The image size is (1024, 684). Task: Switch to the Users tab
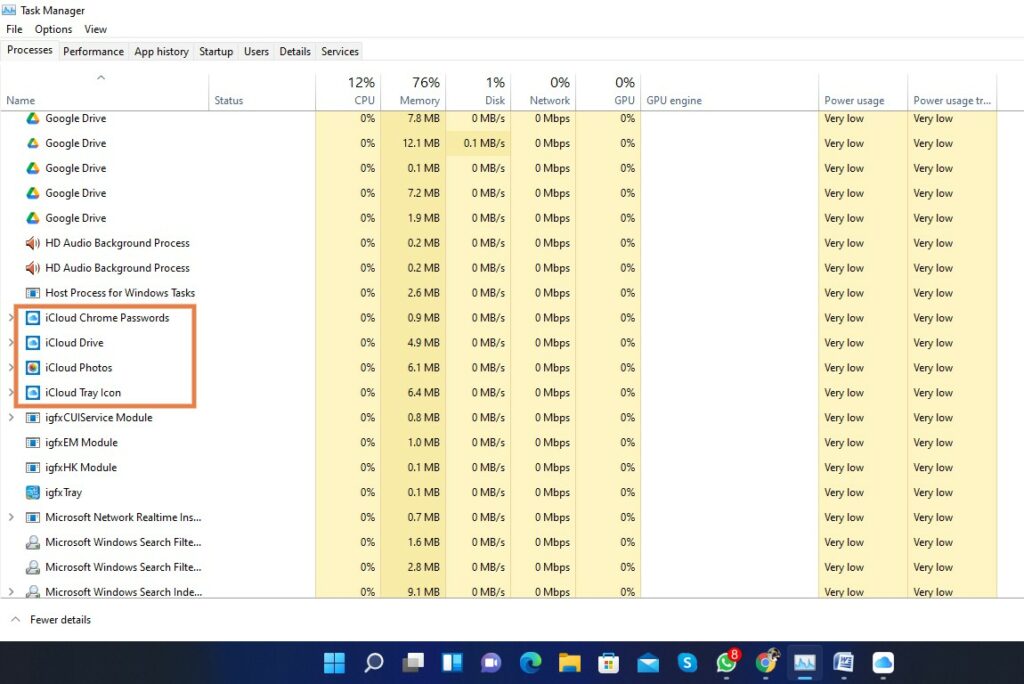tap(256, 52)
